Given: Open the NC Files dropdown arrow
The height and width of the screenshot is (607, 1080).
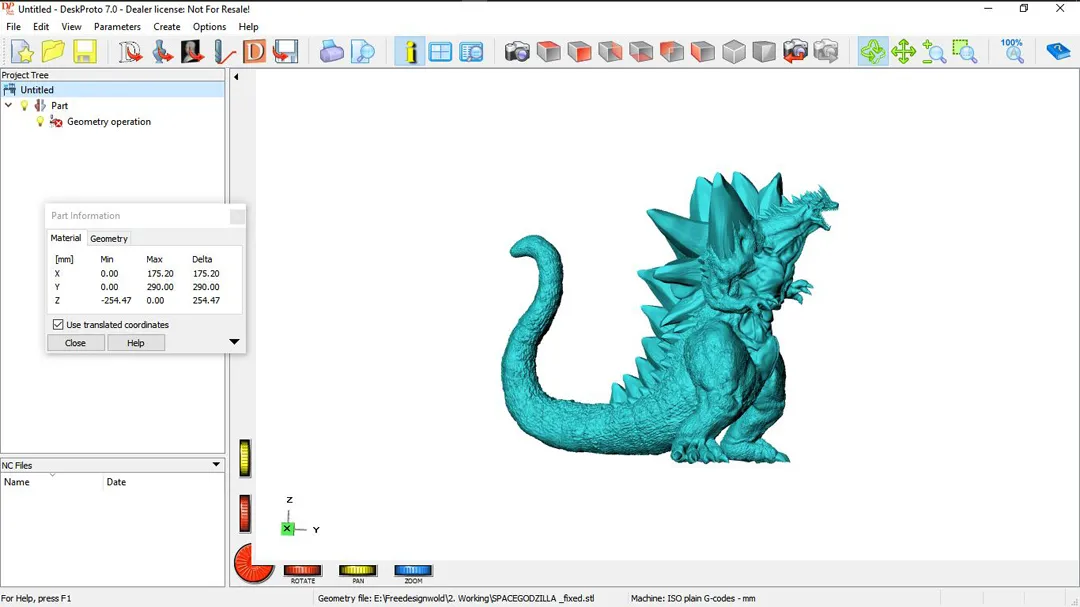Looking at the screenshot, I should 216,464.
